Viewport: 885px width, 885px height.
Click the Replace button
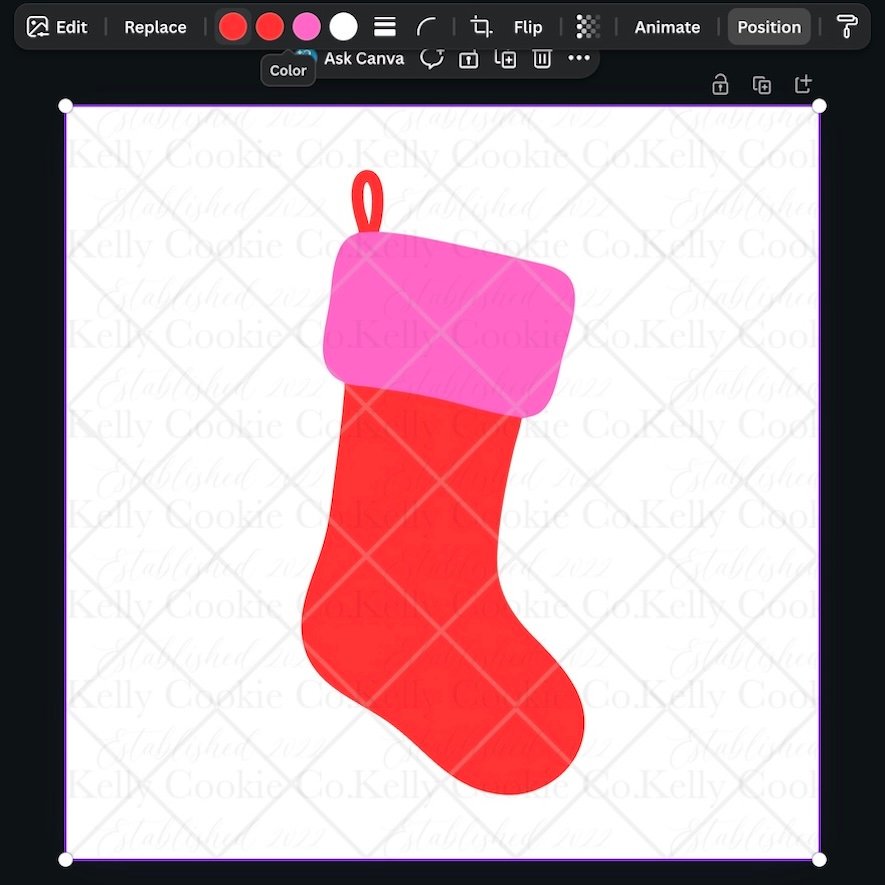click(x=155, y=27)
